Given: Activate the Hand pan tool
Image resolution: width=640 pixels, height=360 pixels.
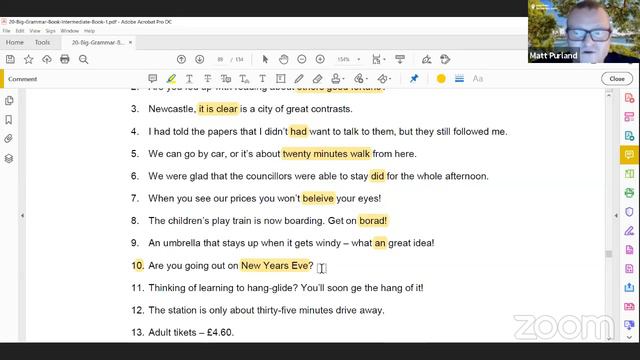Looking at the screenshot, I should point(283,59).
